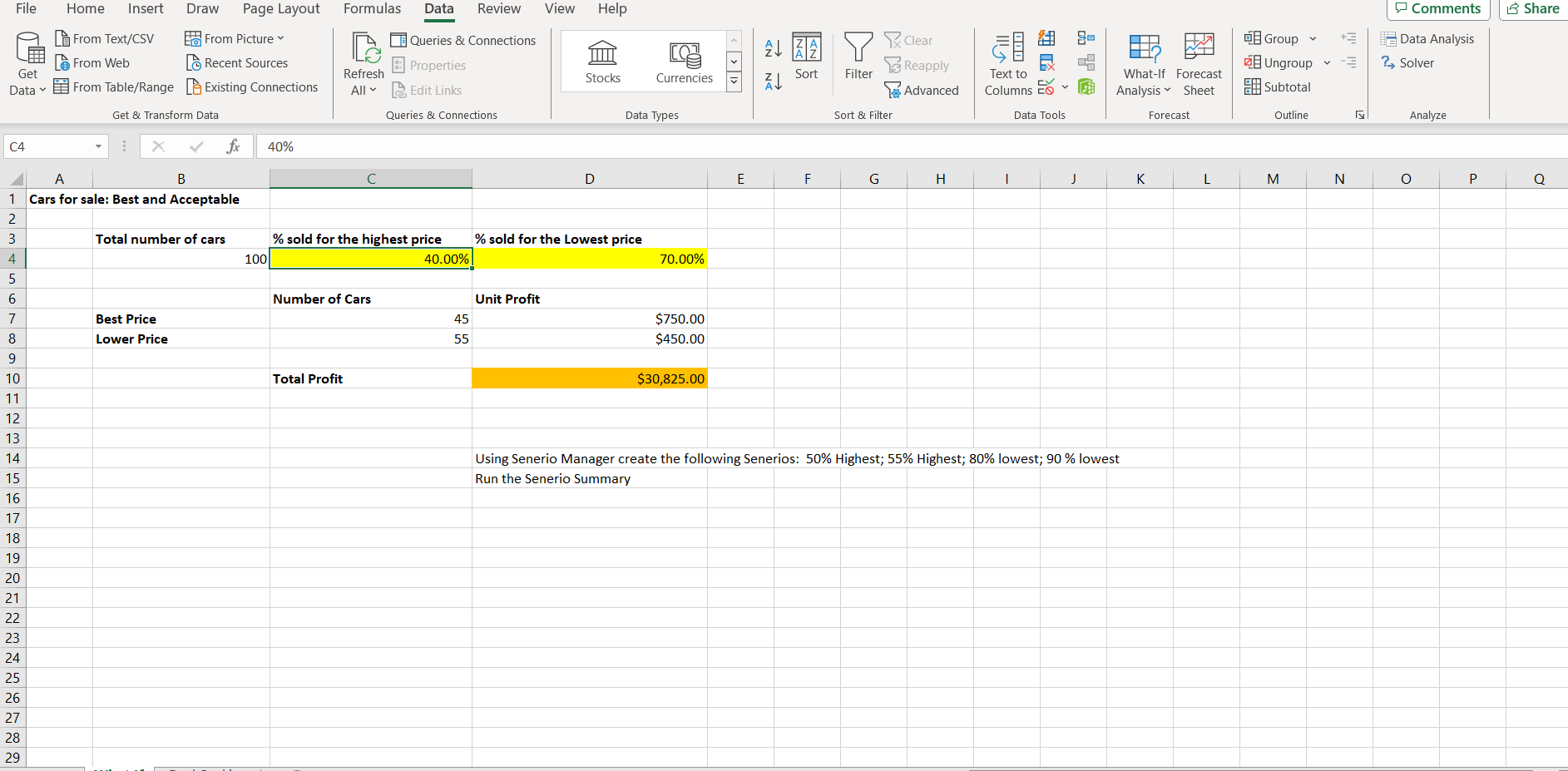Open Existing Connections
This screenshot has height=771, width=1568.
pos(252,87)
